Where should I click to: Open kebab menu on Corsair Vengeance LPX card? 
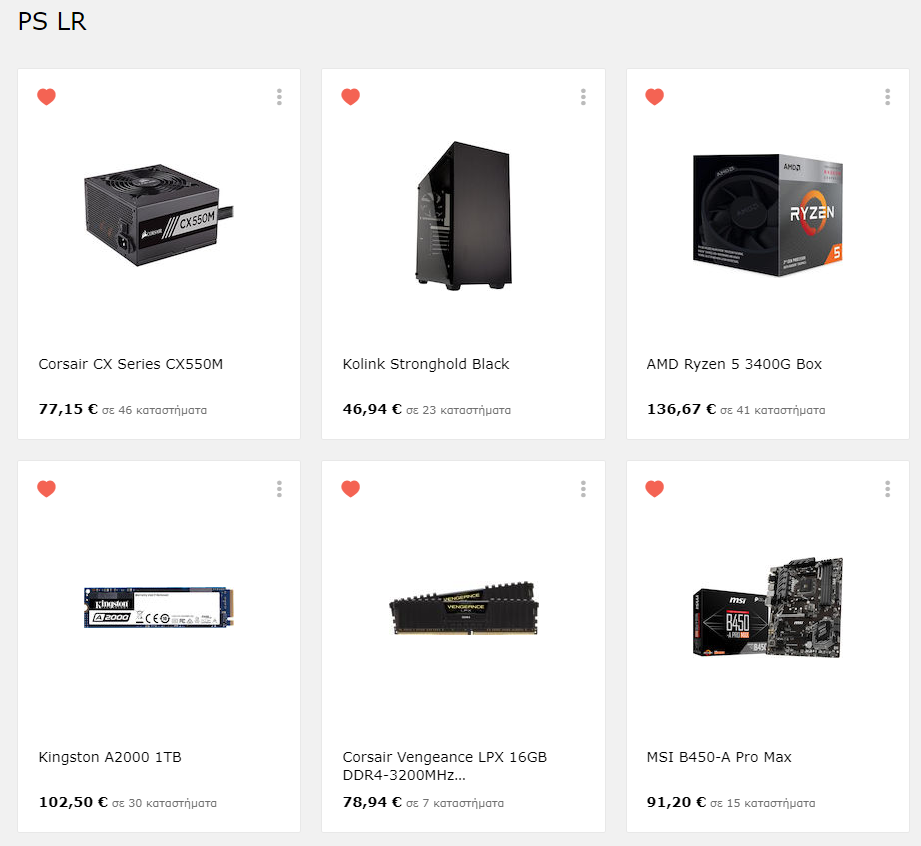tap(583, 489)
